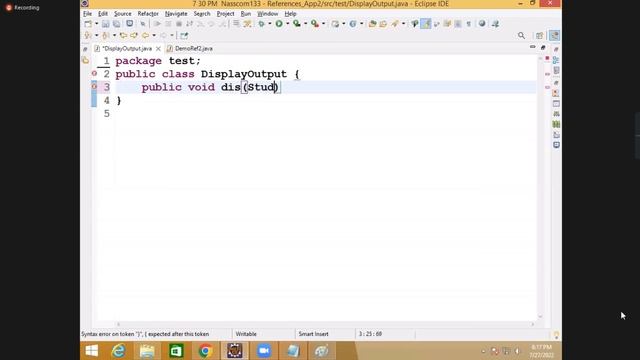Open the Run dropdown arrow
The height and width of the screenshot is (360, 640).
[x=287, y=24]
